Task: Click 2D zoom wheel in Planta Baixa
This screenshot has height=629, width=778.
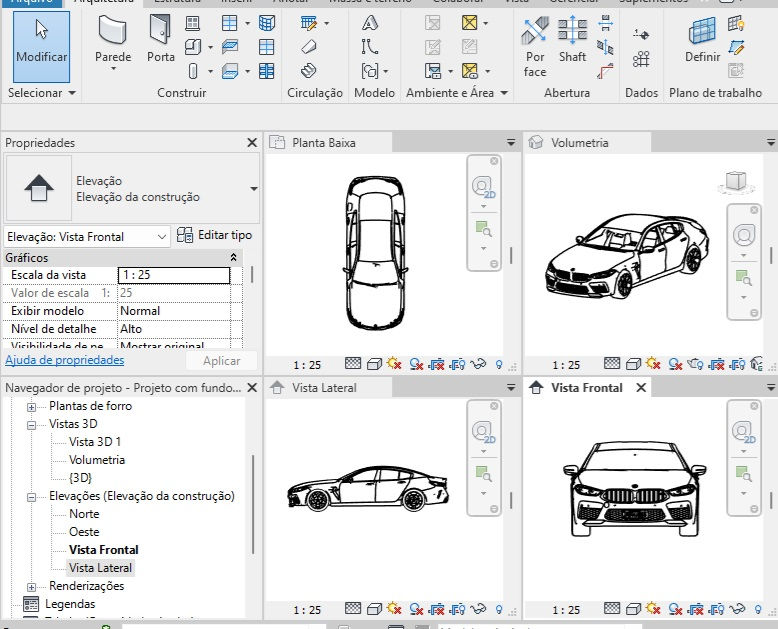Action: point(483,188)
